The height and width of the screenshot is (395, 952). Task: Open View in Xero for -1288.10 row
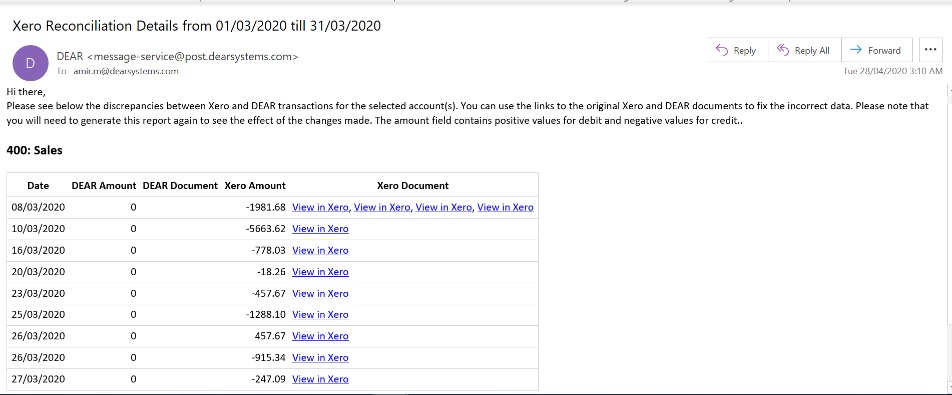(x=321, y=314)
